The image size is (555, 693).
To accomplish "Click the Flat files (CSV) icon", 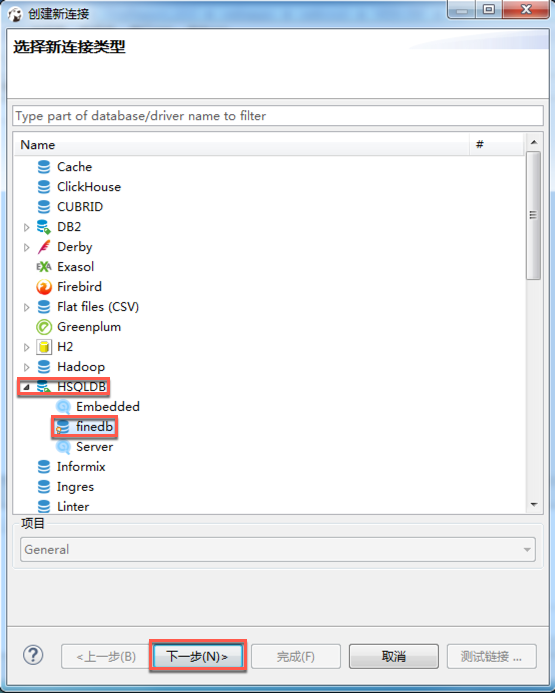I will coord(44,307).
